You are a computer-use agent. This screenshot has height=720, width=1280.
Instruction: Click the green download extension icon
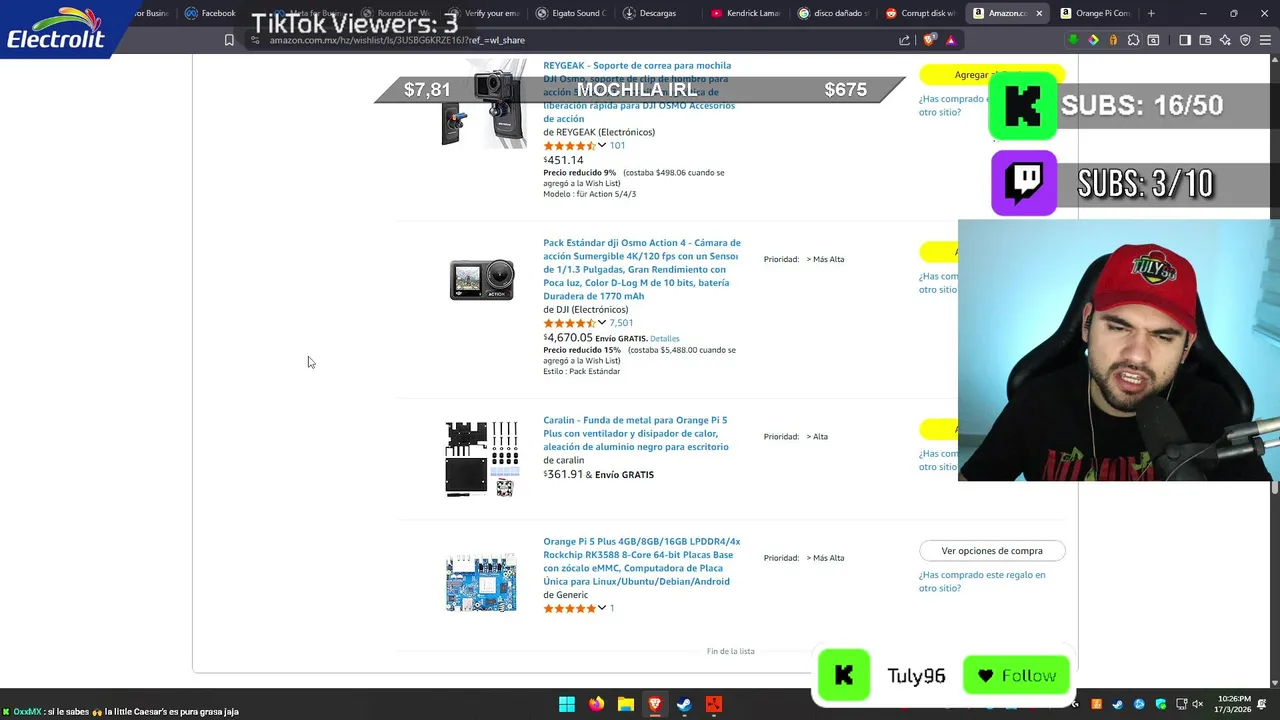point(1073,40)
